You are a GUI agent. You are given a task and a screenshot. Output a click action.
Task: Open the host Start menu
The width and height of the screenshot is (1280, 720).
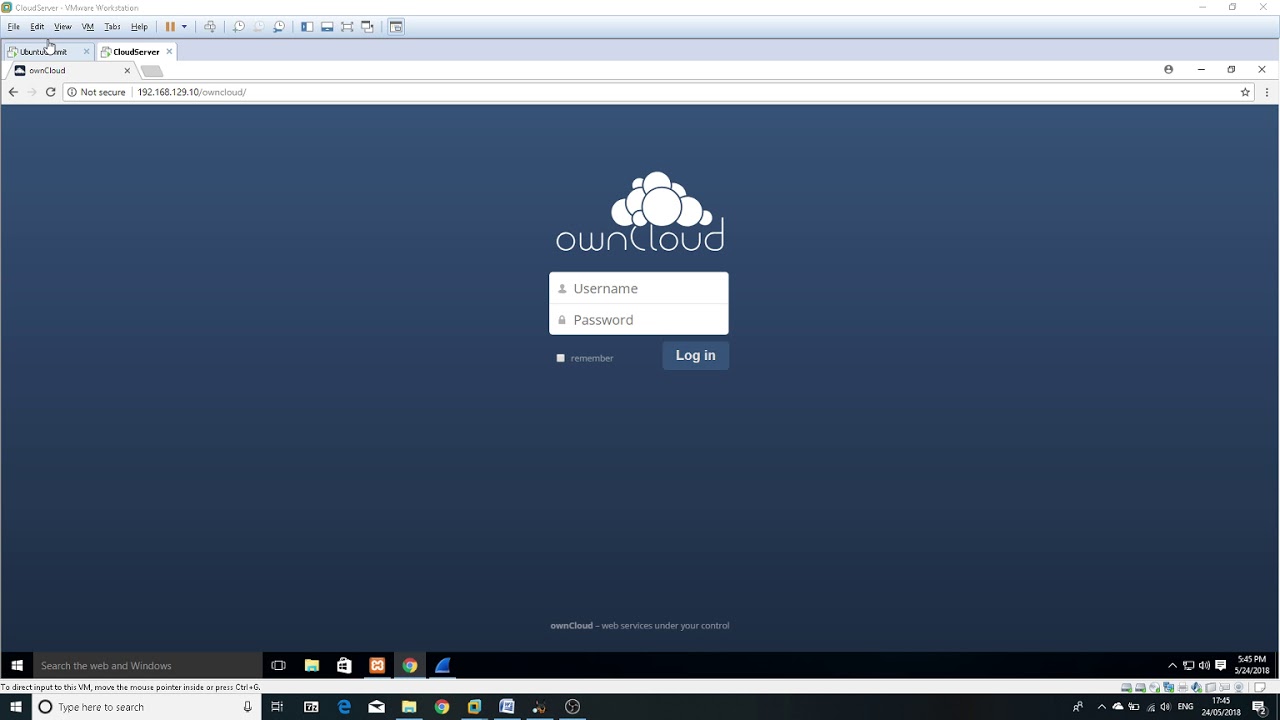(x=16, y=707)
